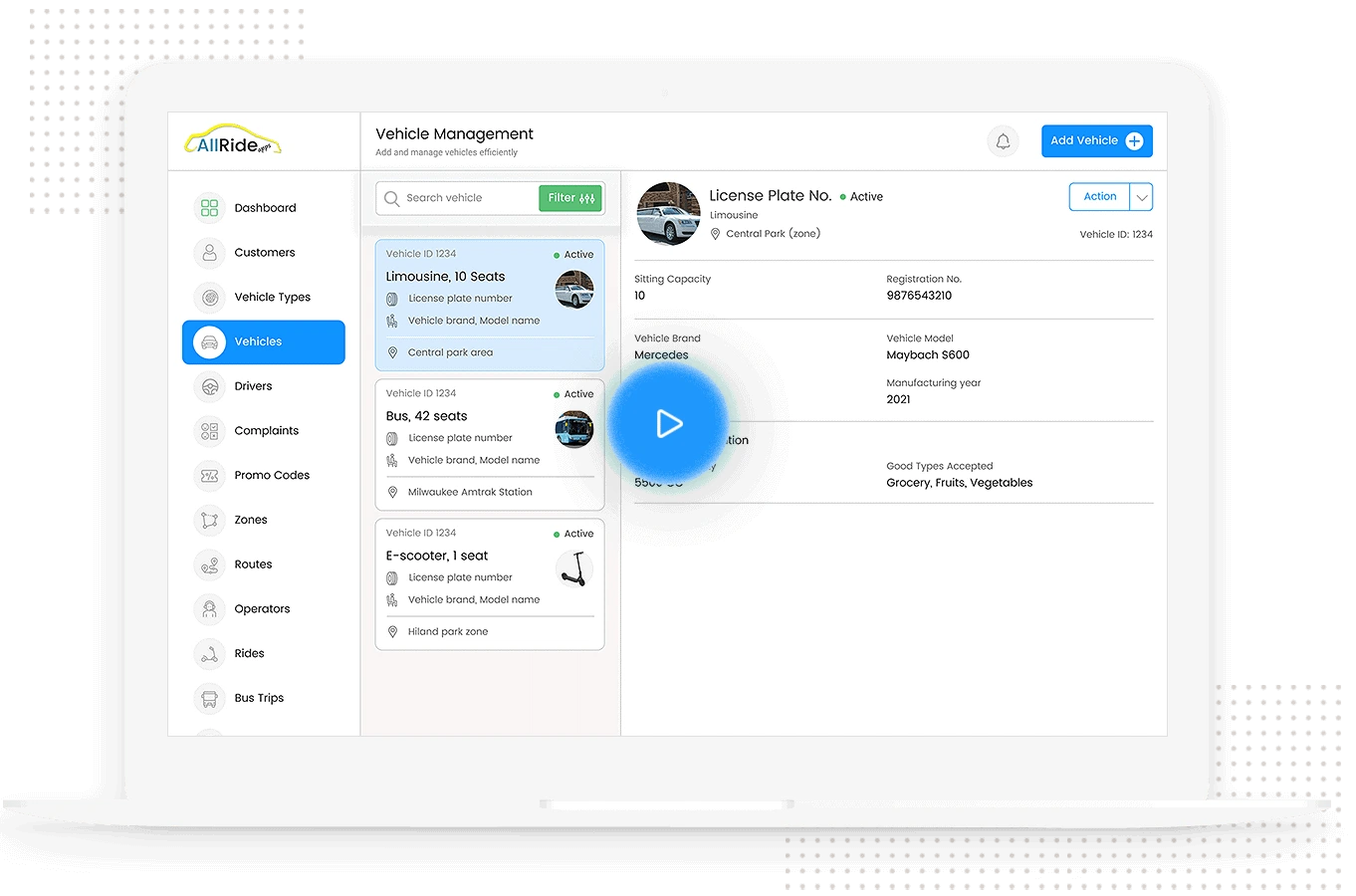Open the Routes menu item
Image resolution: width=1356 pixels, height=896 pixels.
point(264,564)
